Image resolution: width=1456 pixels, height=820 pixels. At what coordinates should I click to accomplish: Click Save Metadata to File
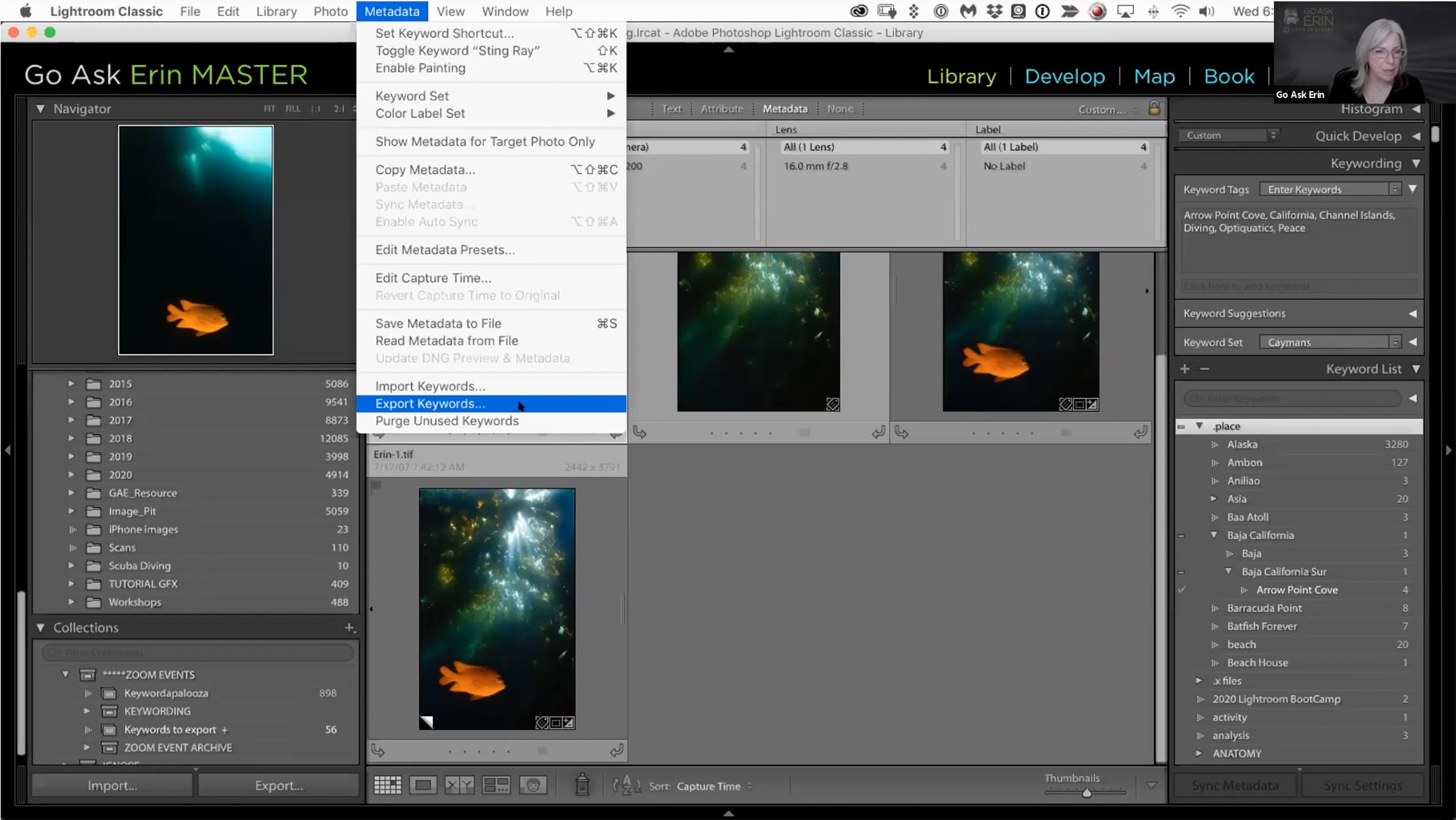(491, 323)
